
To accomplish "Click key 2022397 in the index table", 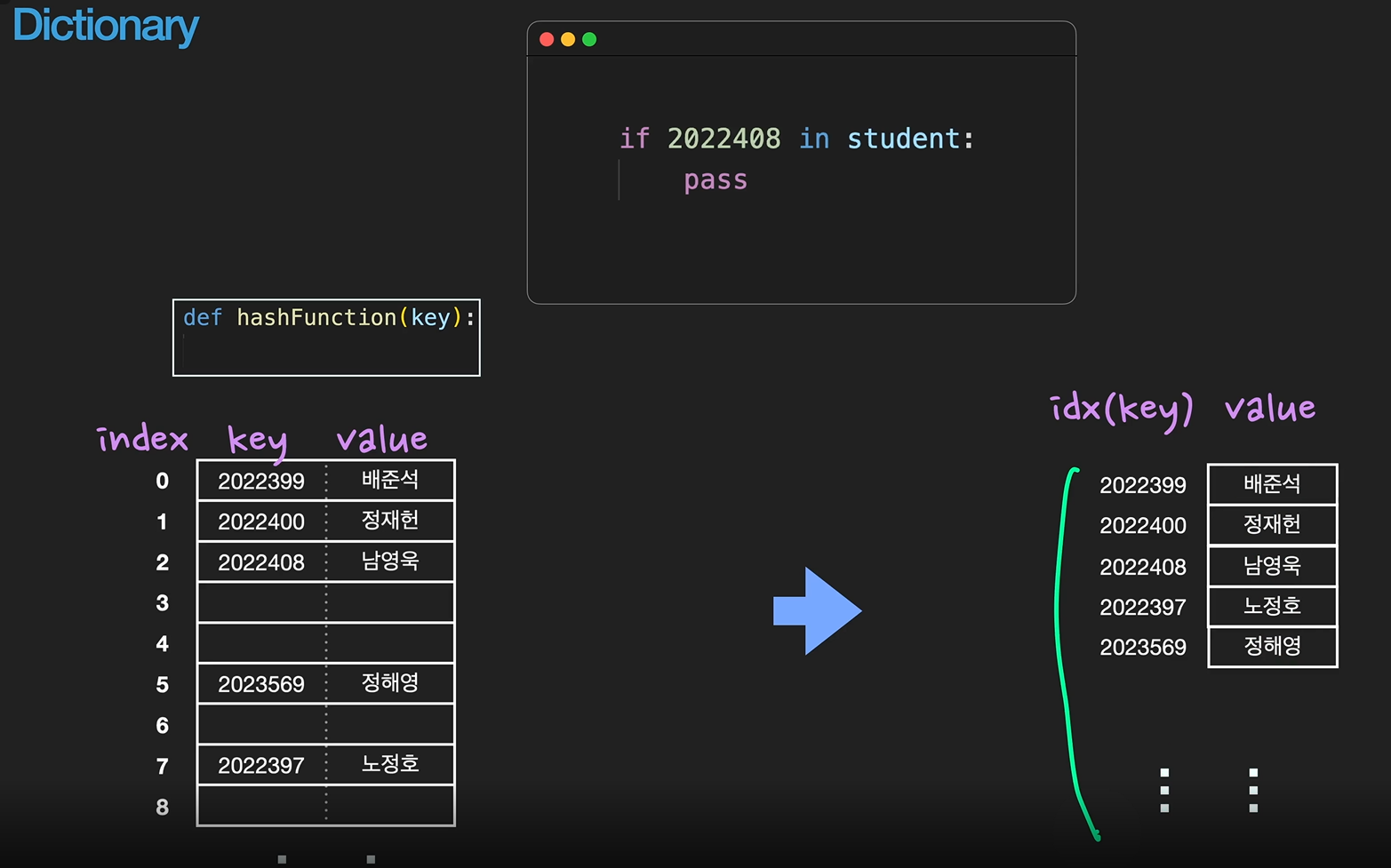I will [x=261, y=766].
